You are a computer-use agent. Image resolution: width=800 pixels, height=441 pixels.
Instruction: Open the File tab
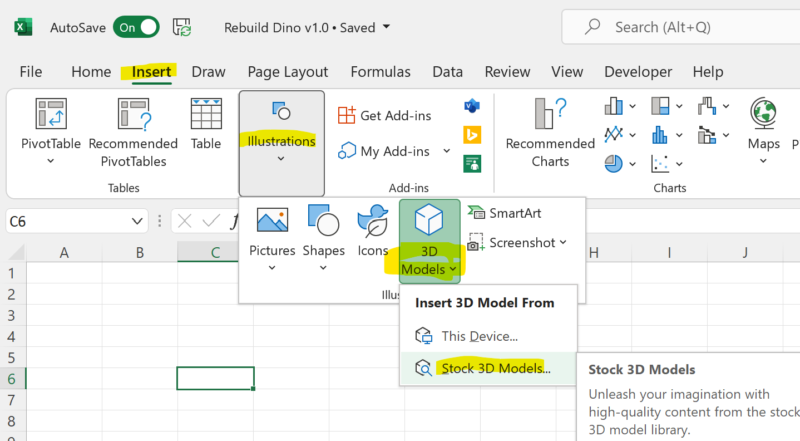tap(31, 72)
